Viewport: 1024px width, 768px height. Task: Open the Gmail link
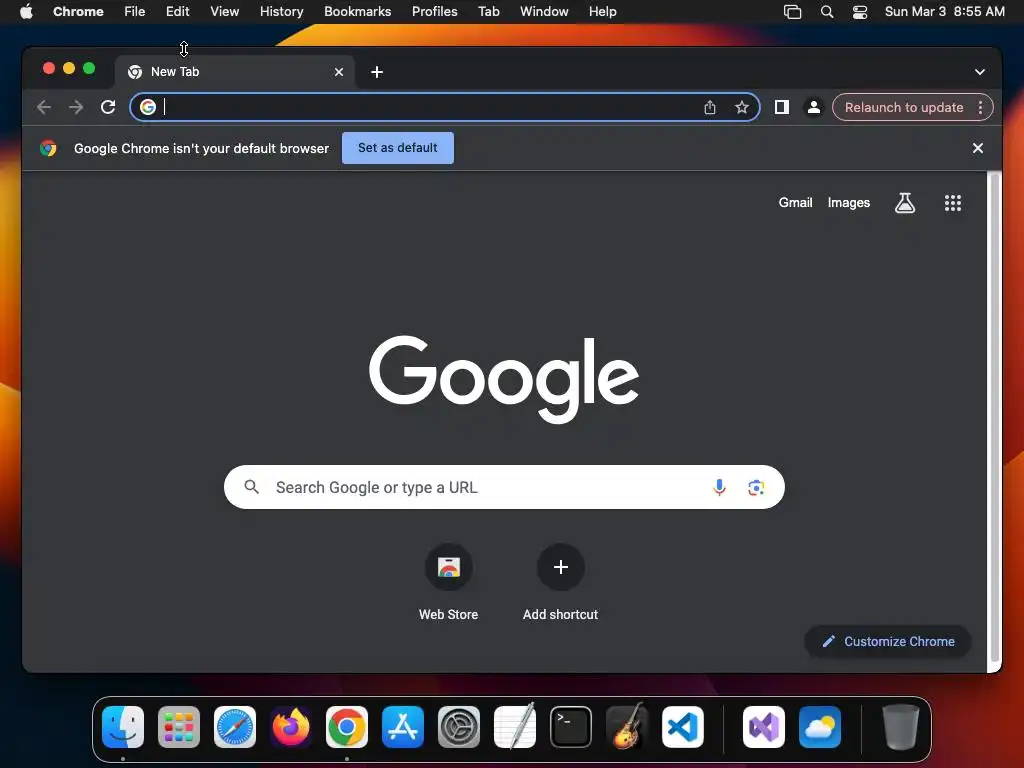(x=795, y=203)
